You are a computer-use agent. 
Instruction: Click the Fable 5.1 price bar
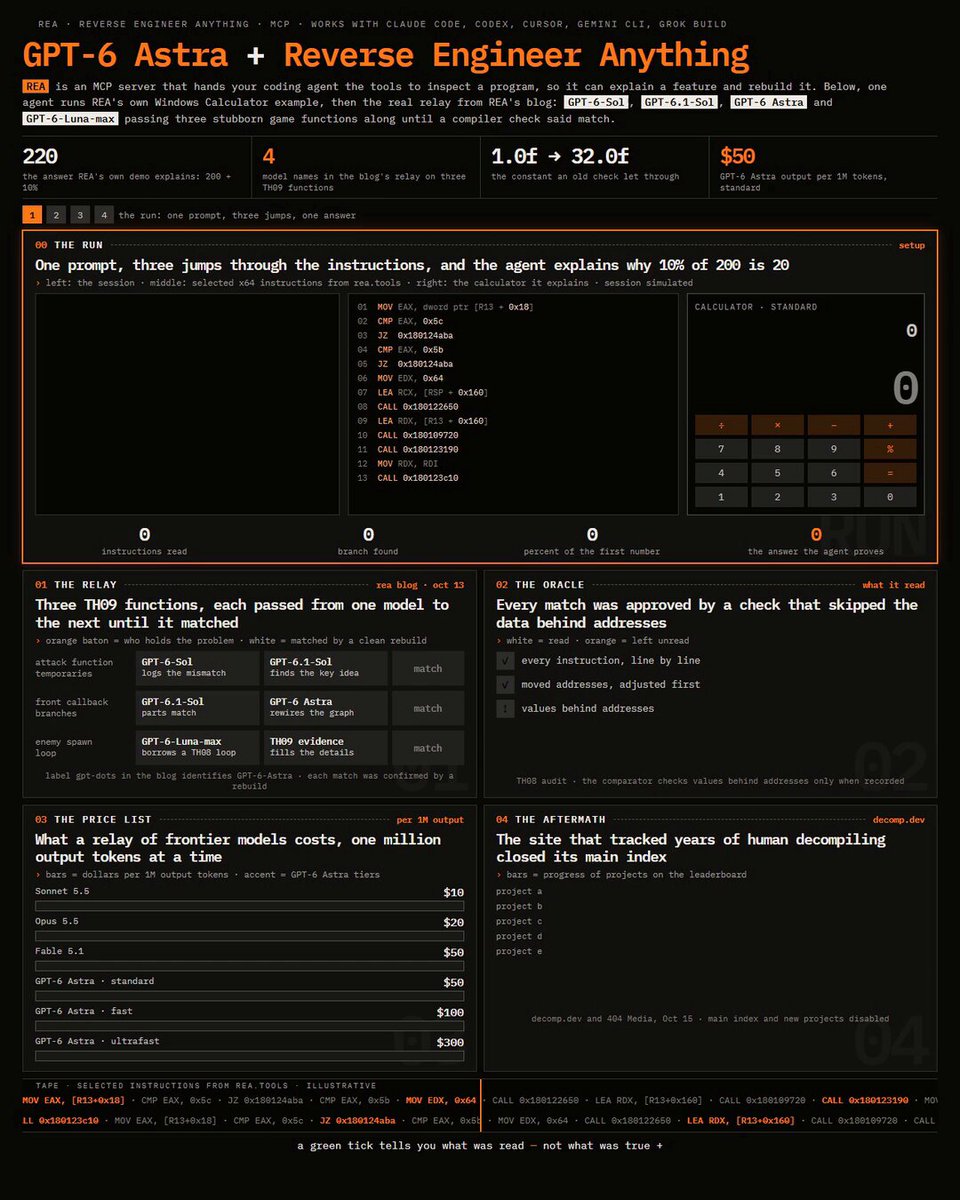tap(249, 966)
